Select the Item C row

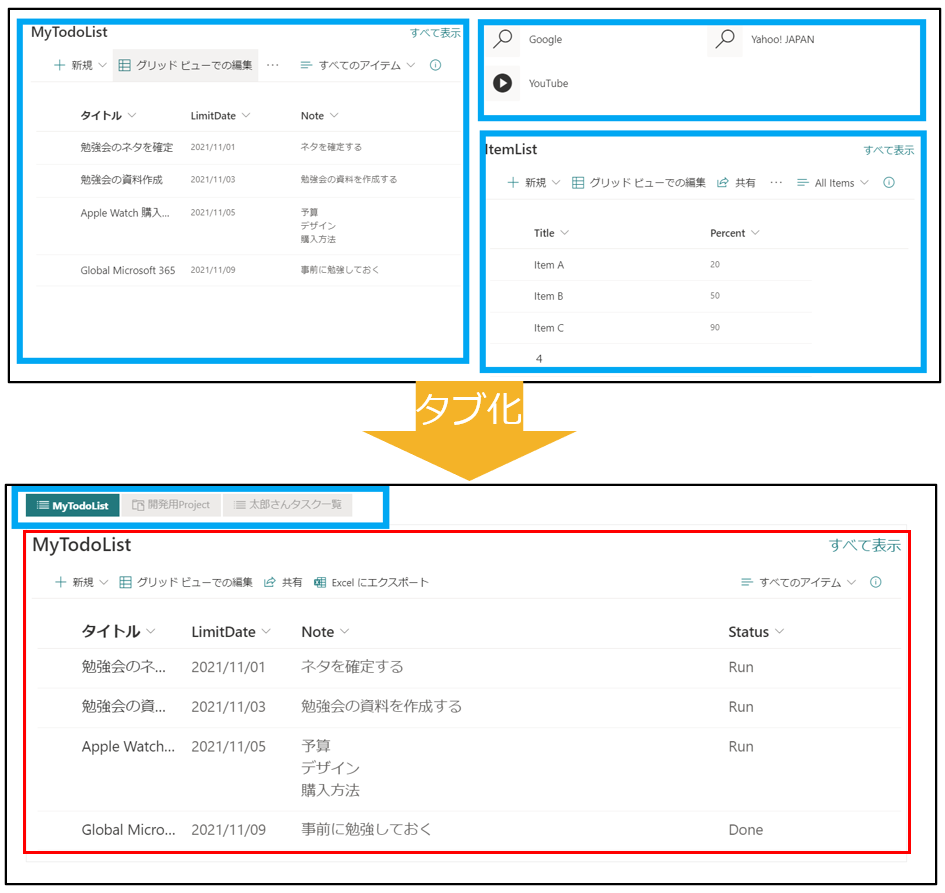(x=549, y=328)
